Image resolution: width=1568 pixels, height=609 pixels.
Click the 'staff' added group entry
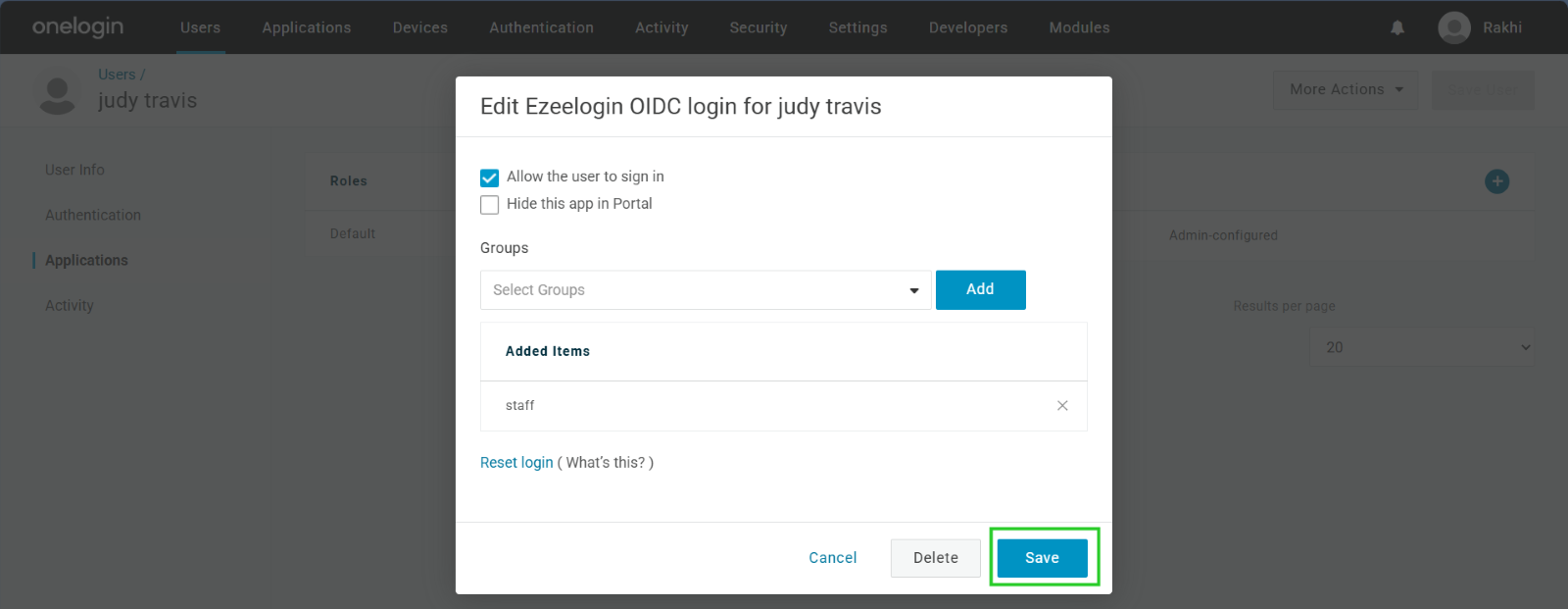[x=520, y=406]
